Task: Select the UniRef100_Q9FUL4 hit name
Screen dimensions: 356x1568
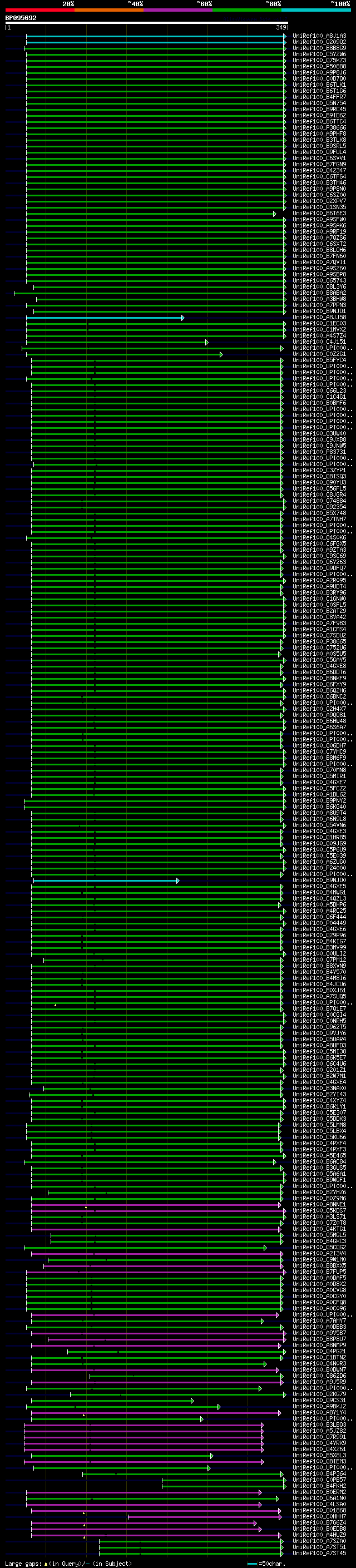Action: point(319,152)
